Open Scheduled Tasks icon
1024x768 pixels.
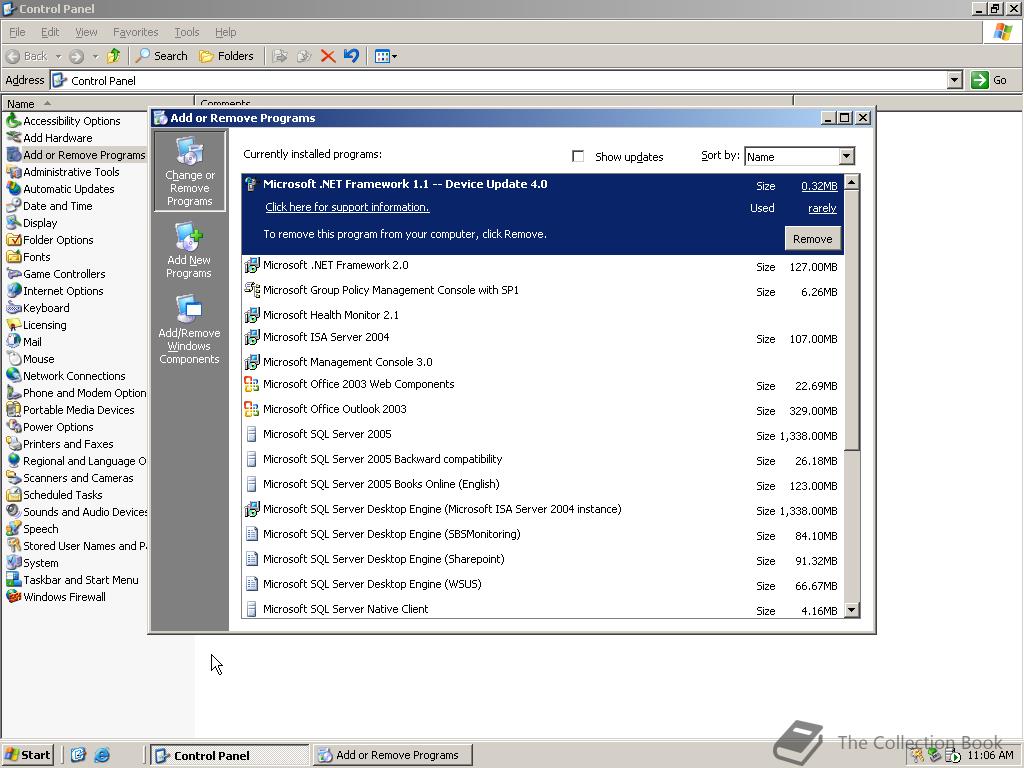14,494
